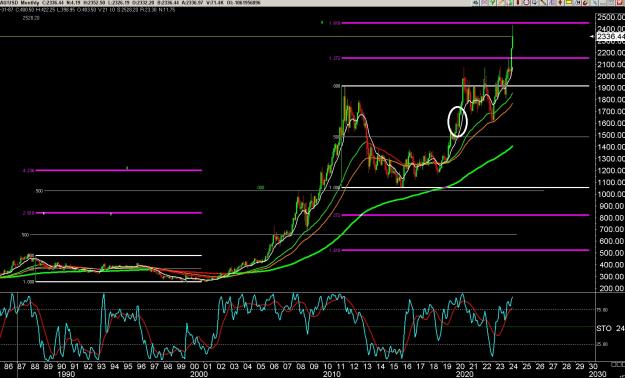Click the 1990 decade label on time axis
Viewport: 625px width, 378px height.
[65, 374]
